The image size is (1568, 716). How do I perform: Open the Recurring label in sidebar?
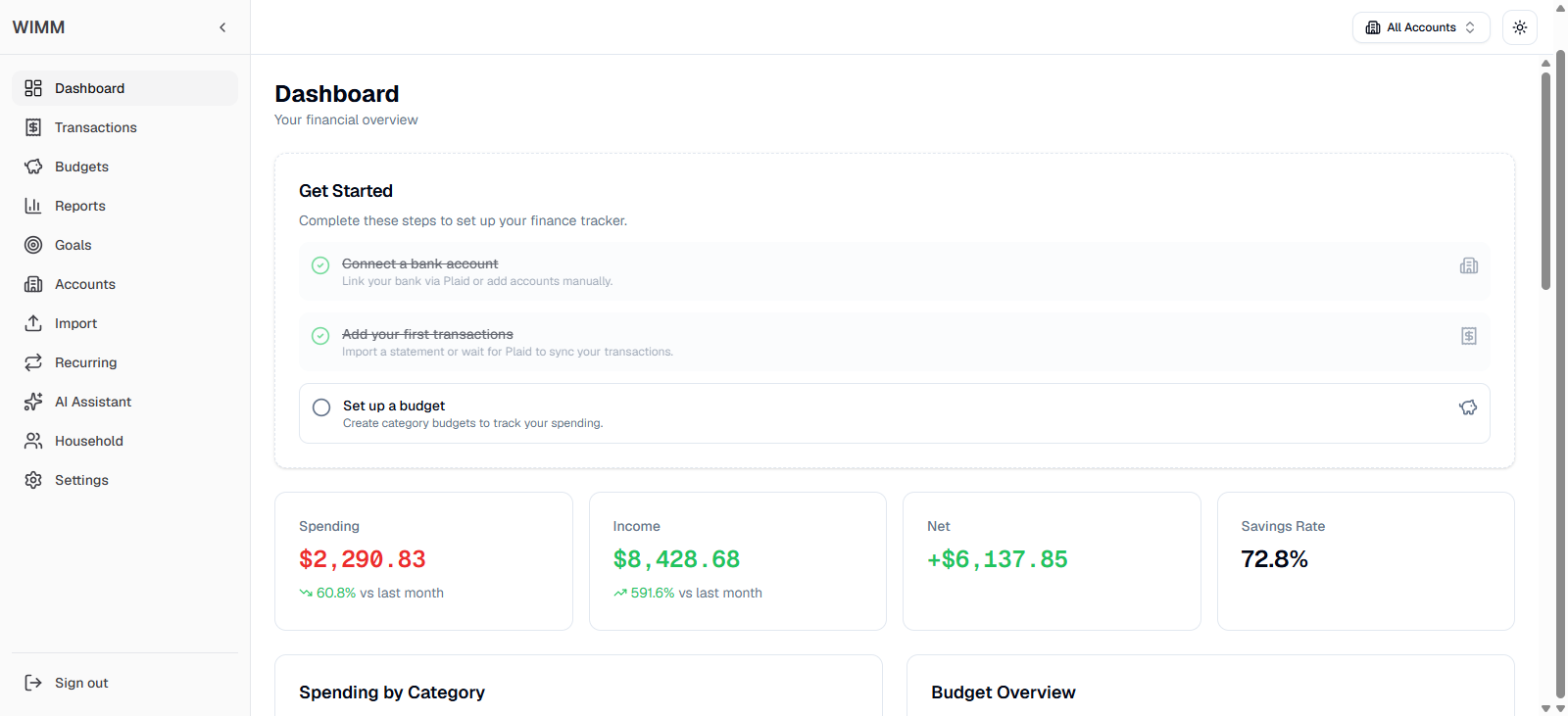86,362
